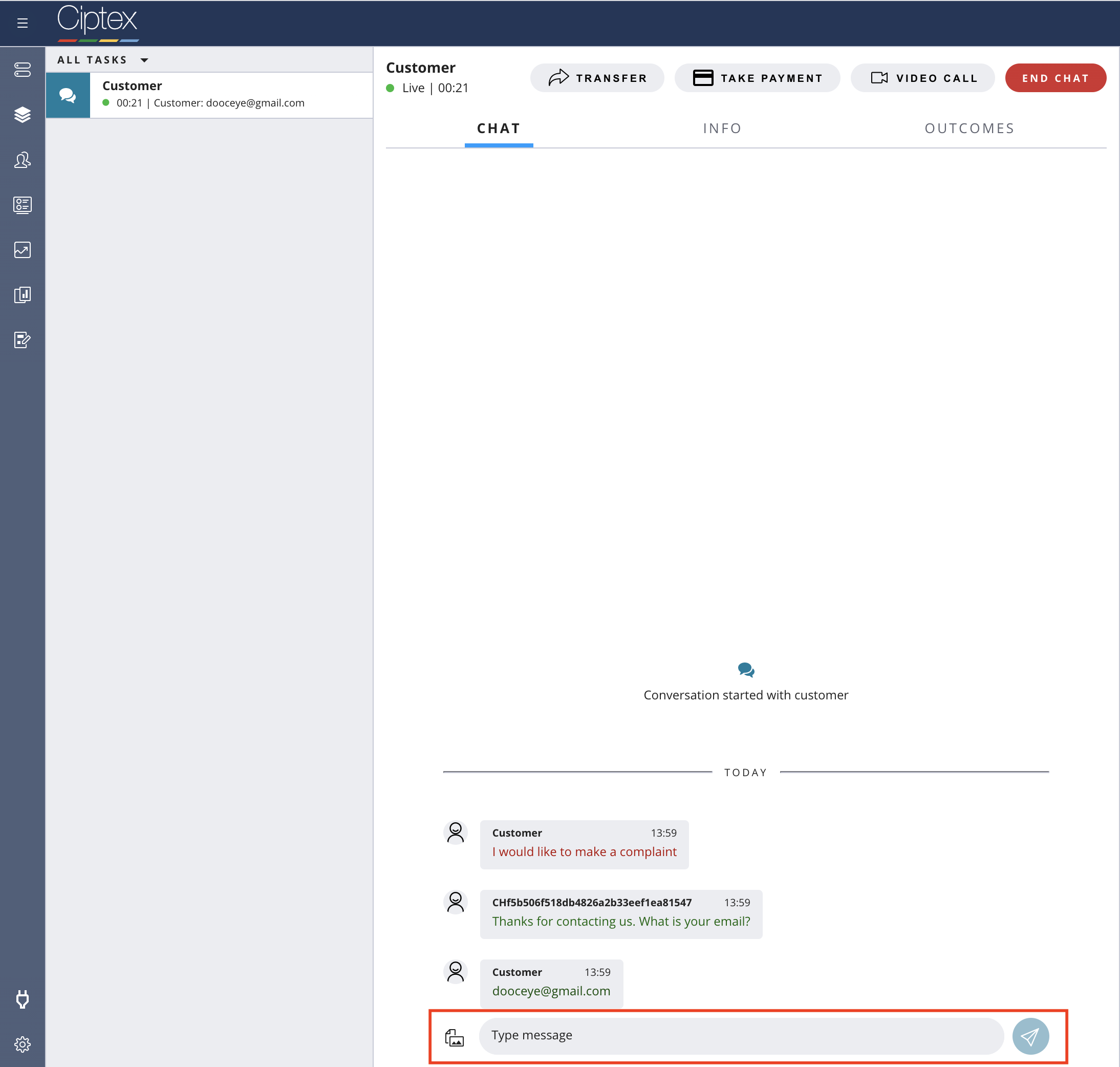Screen dimensions: 1120x1067
Task: Click agent ID CHf5b506f518db4826a2b33eef1ea81547
Action: (x=592, y=903)
